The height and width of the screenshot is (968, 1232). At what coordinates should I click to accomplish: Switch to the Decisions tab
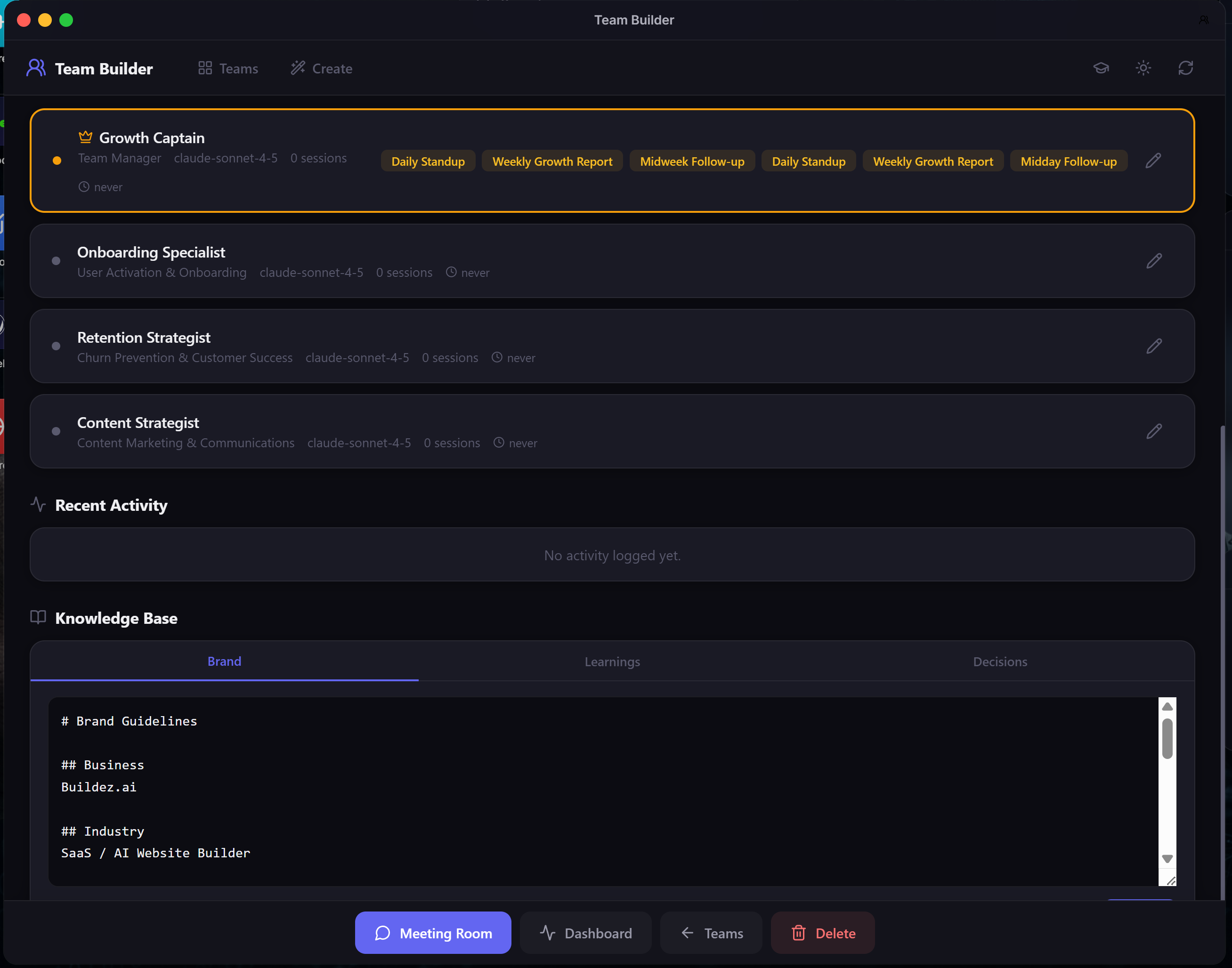[999, 661]
